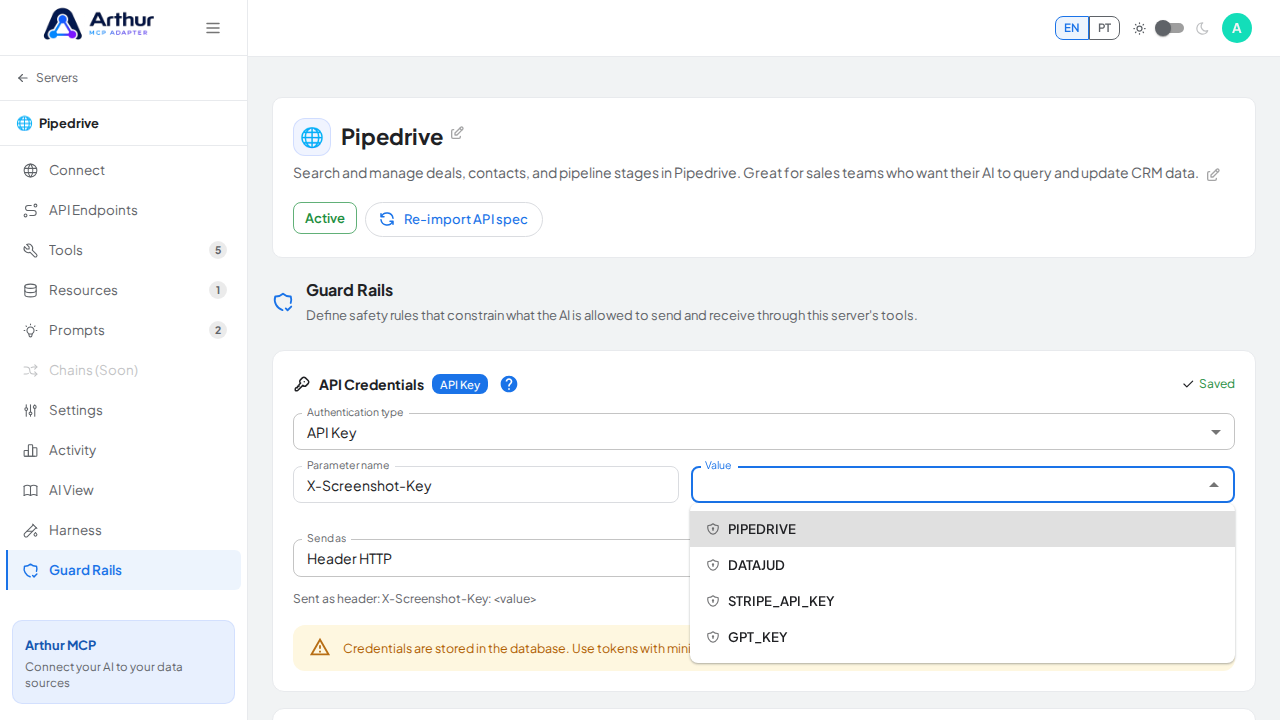Click the shield icon next to the Guard Rails heading

point(283,302)
